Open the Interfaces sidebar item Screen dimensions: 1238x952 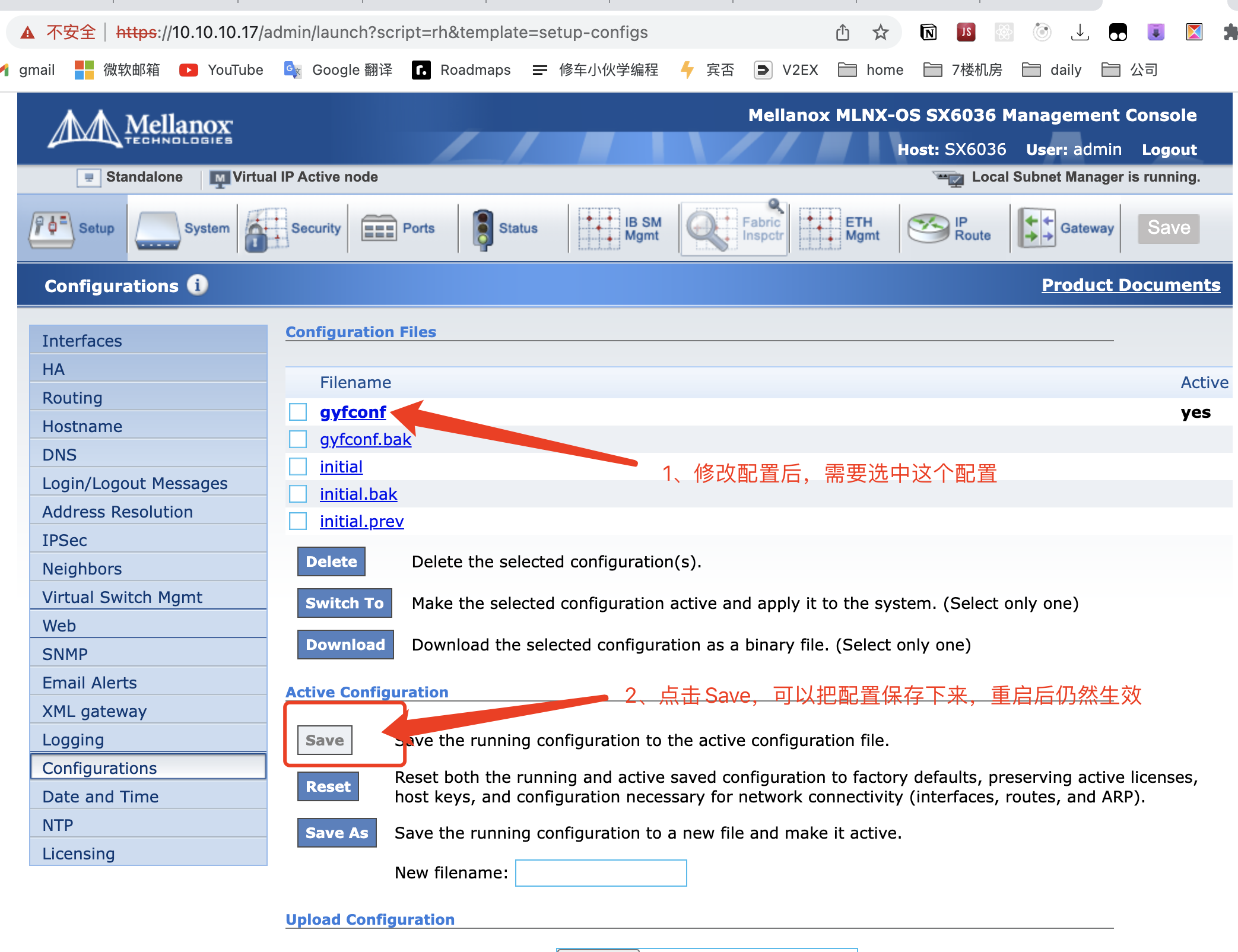click(x=148, y=341)
